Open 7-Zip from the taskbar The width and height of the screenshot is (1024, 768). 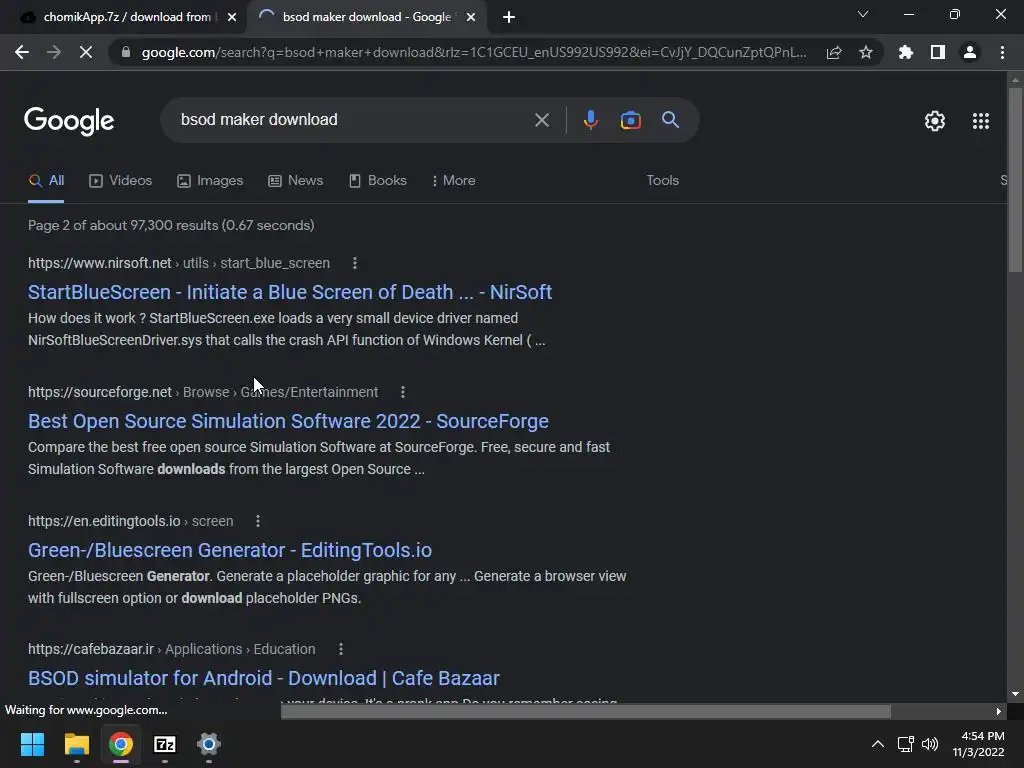(165, 744)
